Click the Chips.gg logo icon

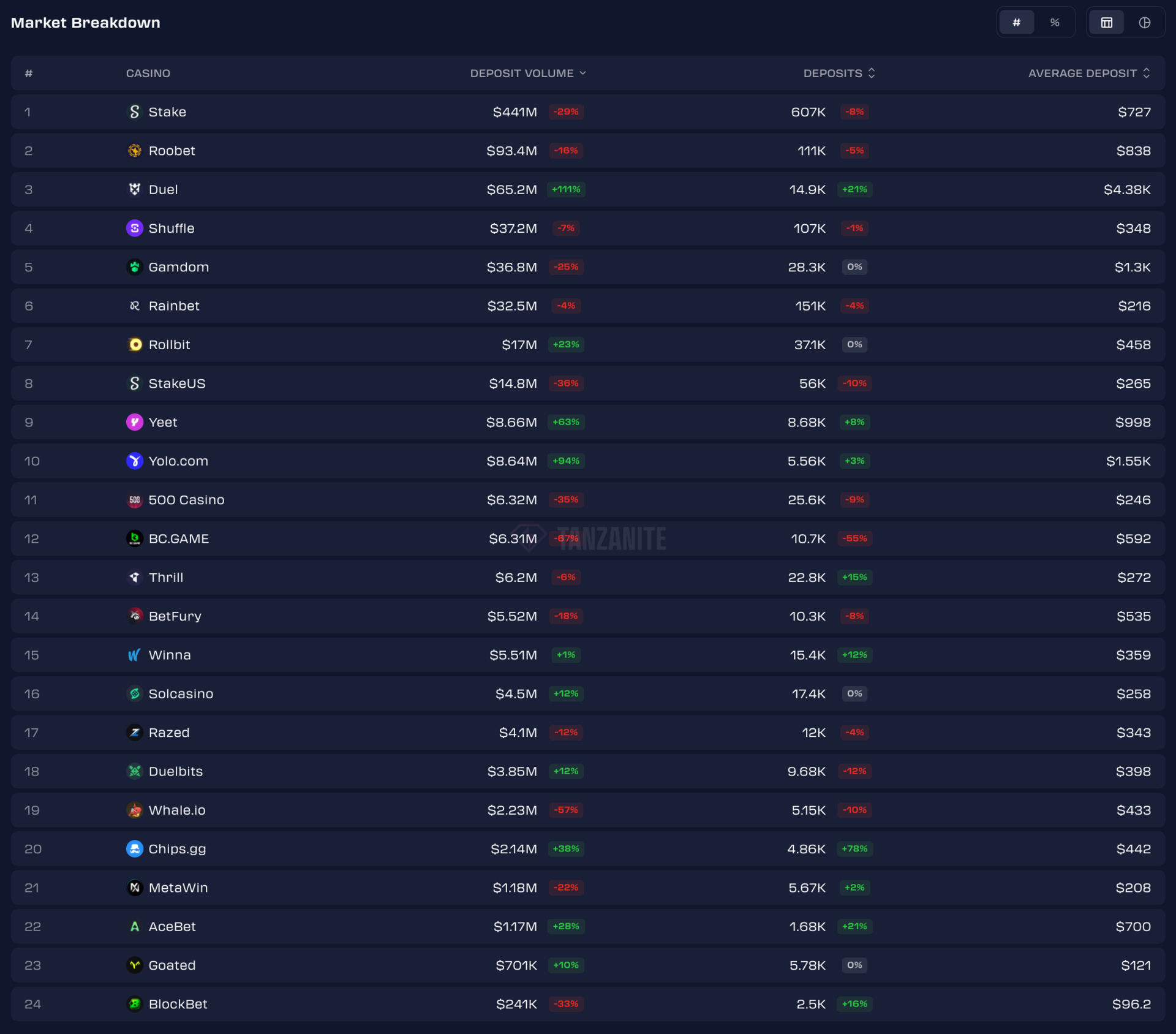point(134,848)
